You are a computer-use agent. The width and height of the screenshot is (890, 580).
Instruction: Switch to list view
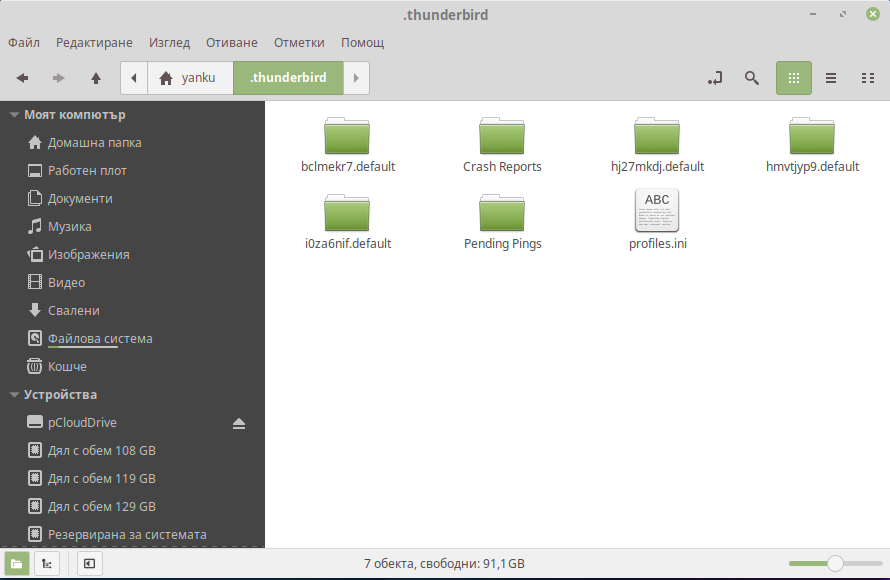coord(830,78)
